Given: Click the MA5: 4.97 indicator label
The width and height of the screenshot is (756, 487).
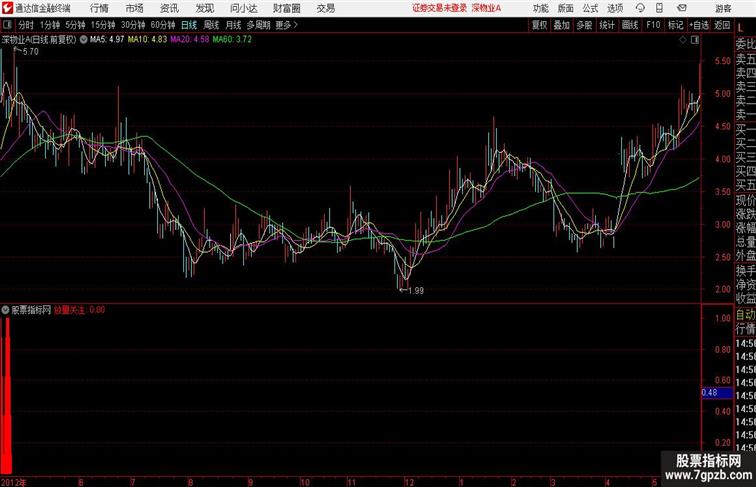Looking at the screenshot, I should click(x=107, y=40).
